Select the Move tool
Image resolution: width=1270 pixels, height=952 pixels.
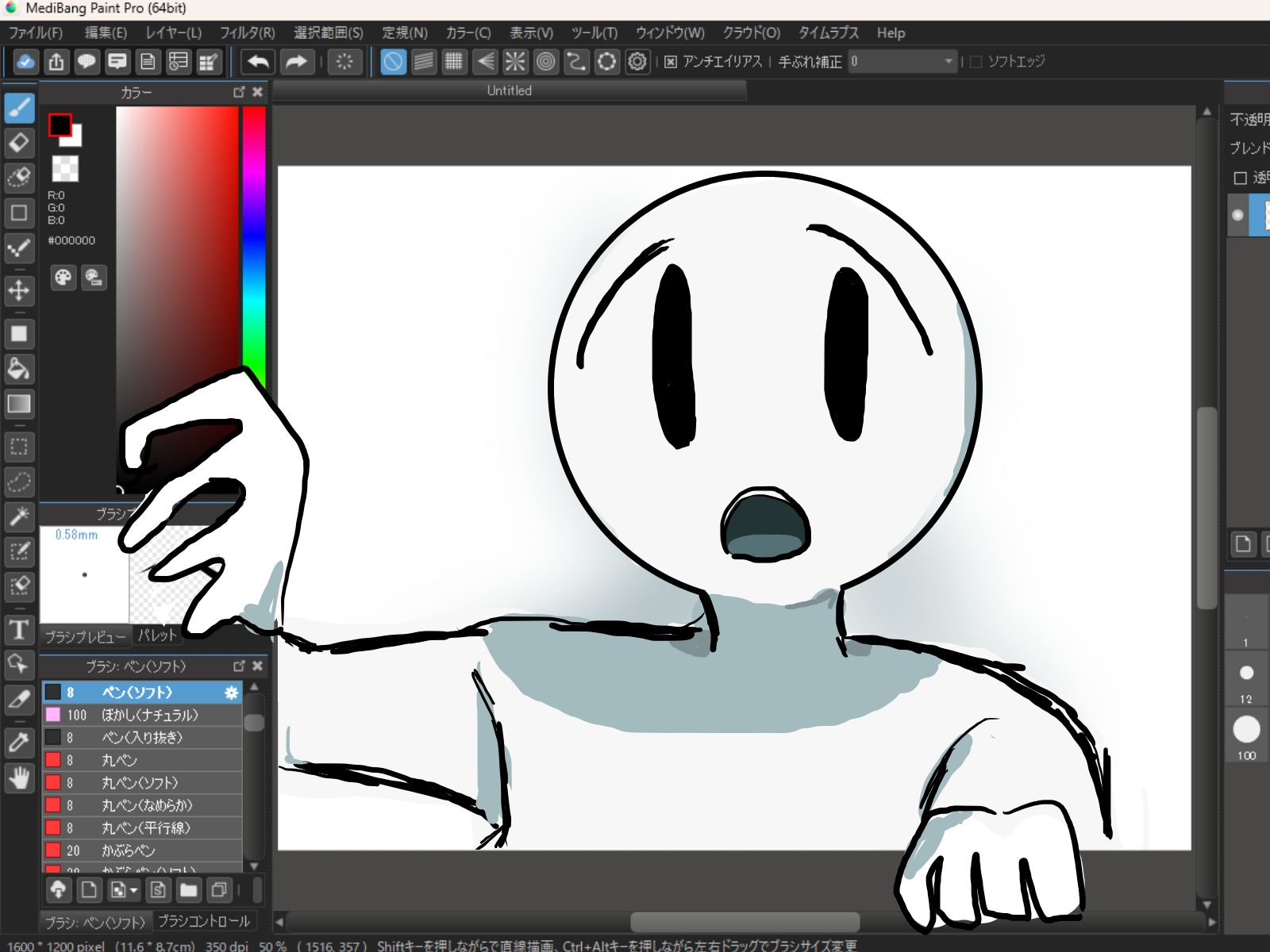(x=19, y=290)
